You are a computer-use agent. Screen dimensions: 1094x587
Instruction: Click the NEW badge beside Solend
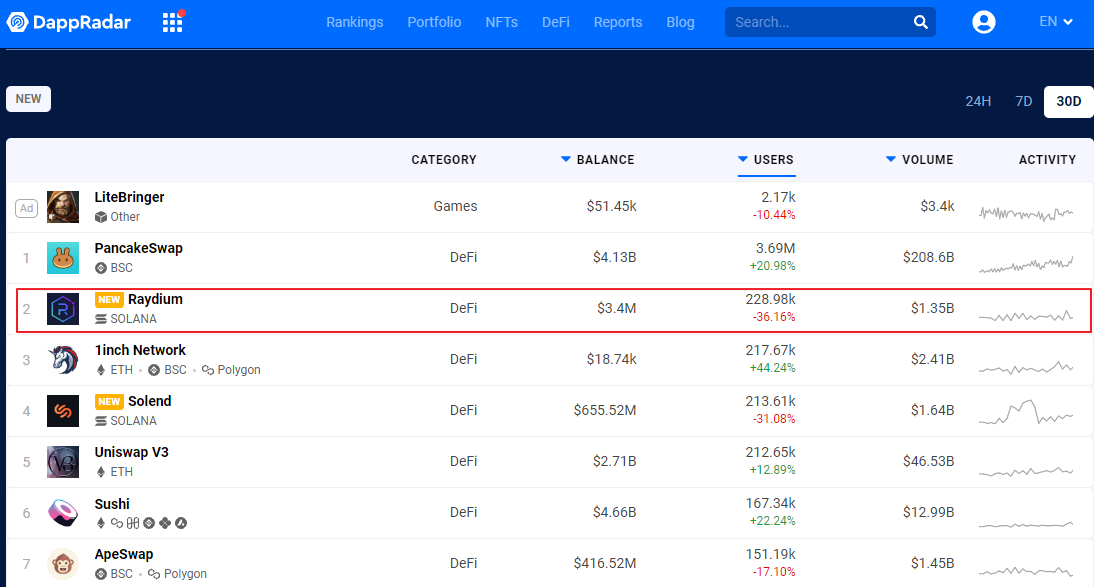point(110,401)
